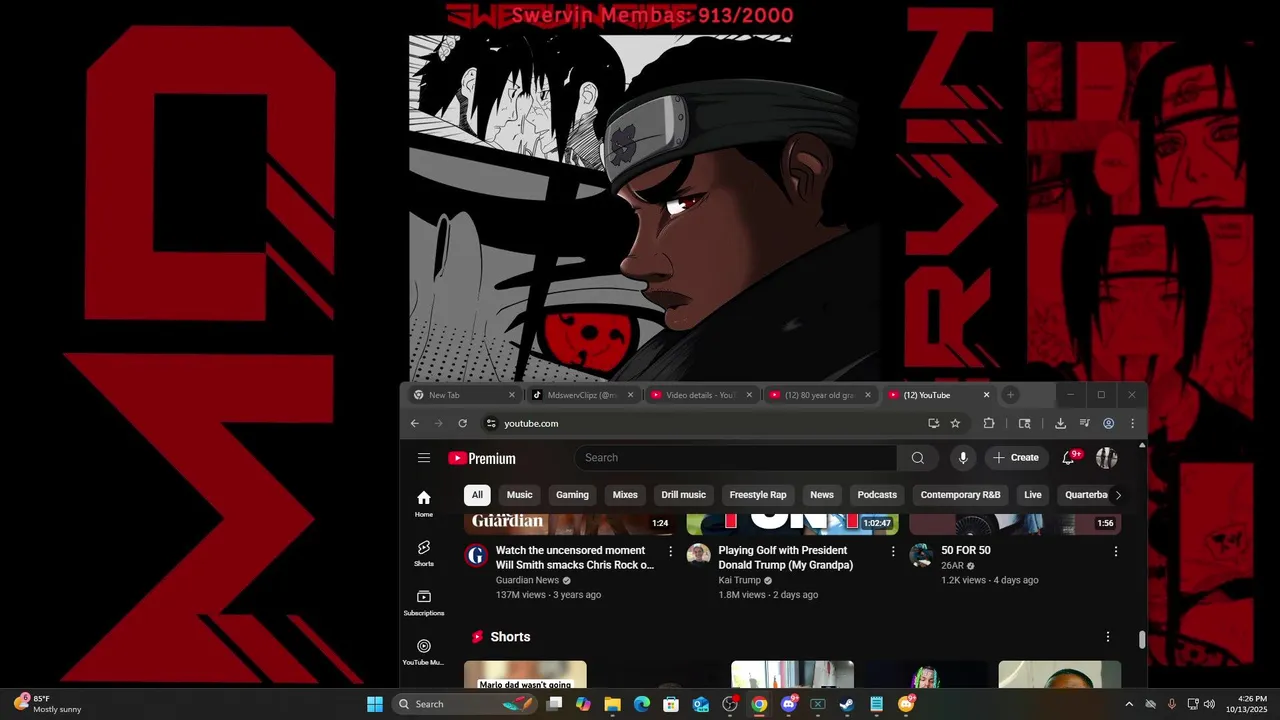Open a new browser tab with plus
Screen dimensions: 1280x720
(x=1010, y=395)
